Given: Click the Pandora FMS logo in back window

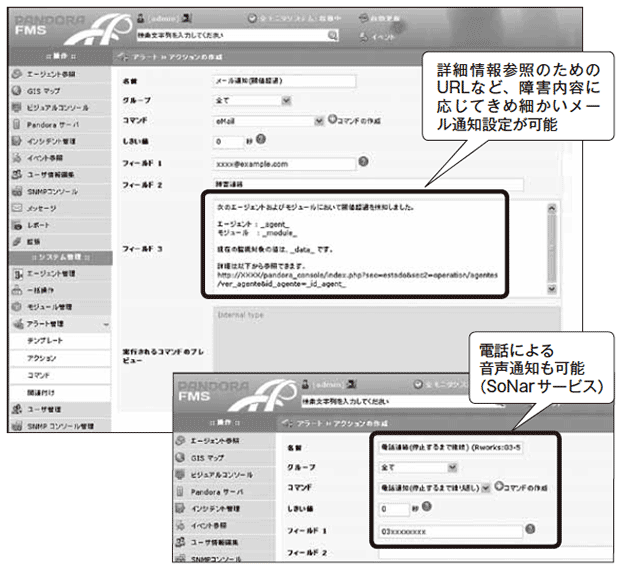Looking at the screenshot, I should pos(71,28).
